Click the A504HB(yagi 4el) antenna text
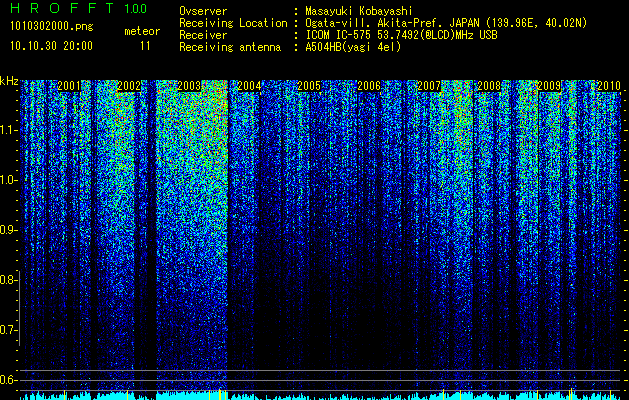Viewport: 629px width, 400px height. coord(353,47)
